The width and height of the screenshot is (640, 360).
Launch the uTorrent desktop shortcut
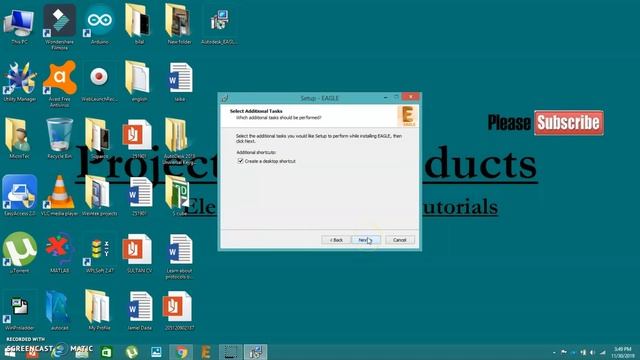tap(19, 252)
